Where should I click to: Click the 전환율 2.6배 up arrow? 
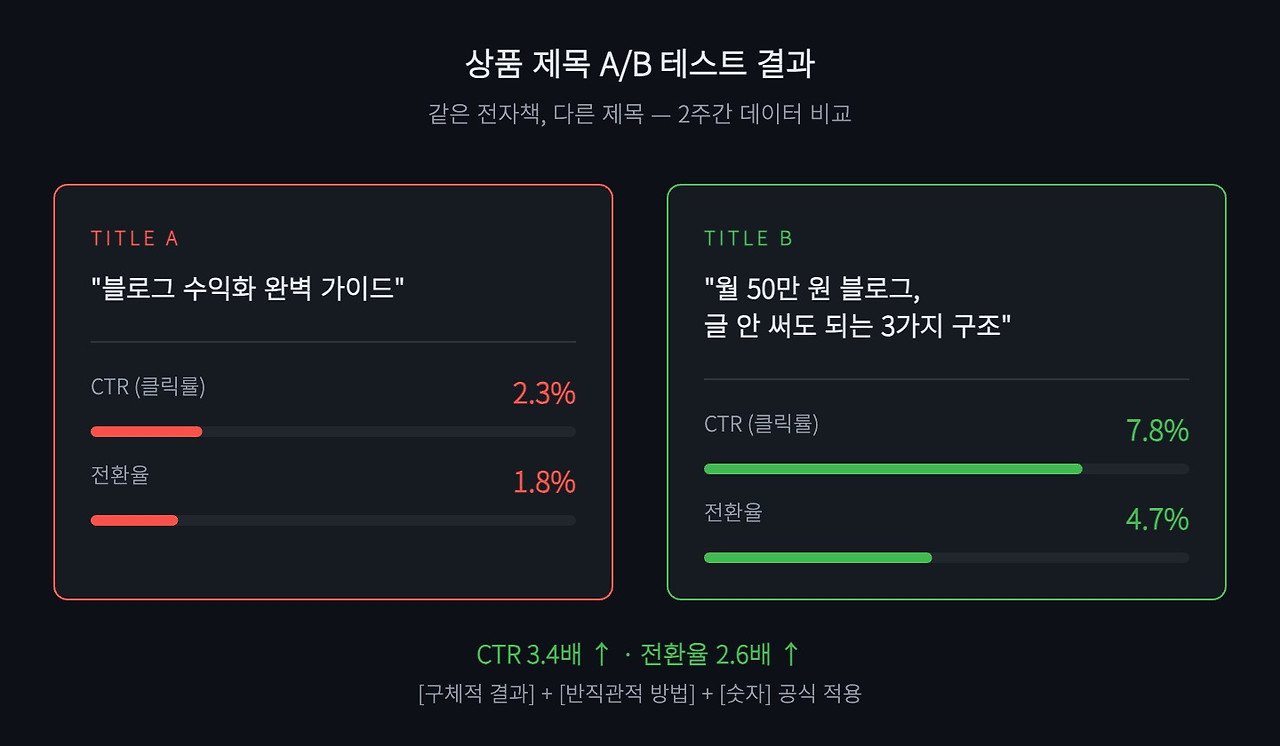pos(791,654)
